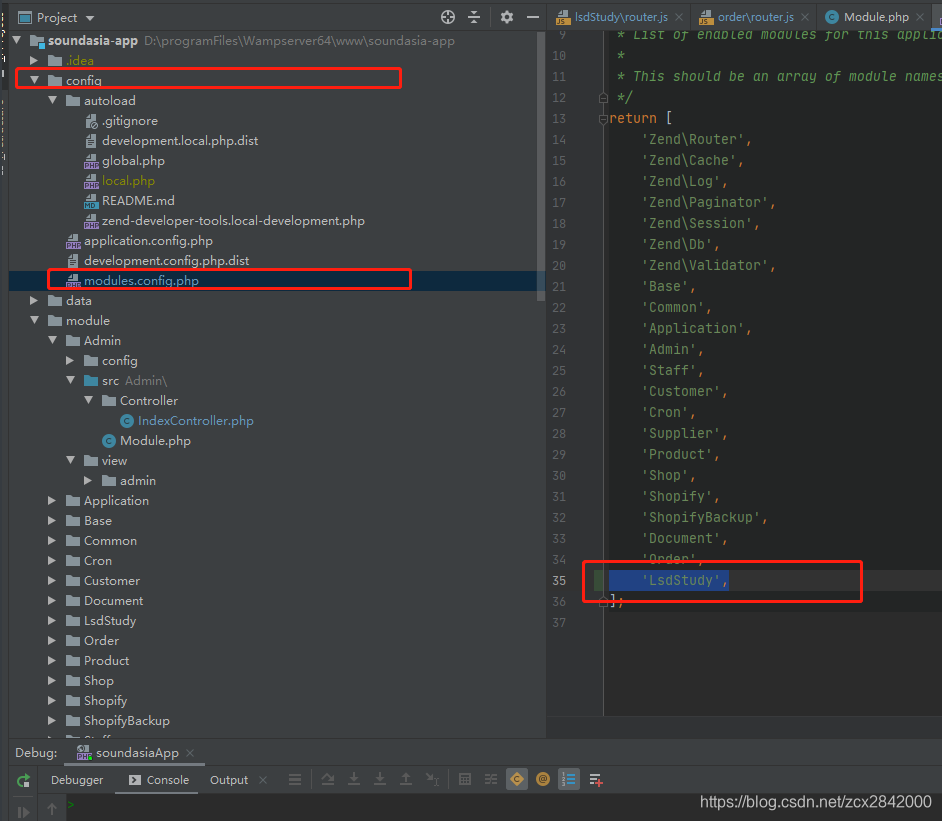Toggle the numbered list debug option
The image size is (942, 821).
(x=569, y=780)
